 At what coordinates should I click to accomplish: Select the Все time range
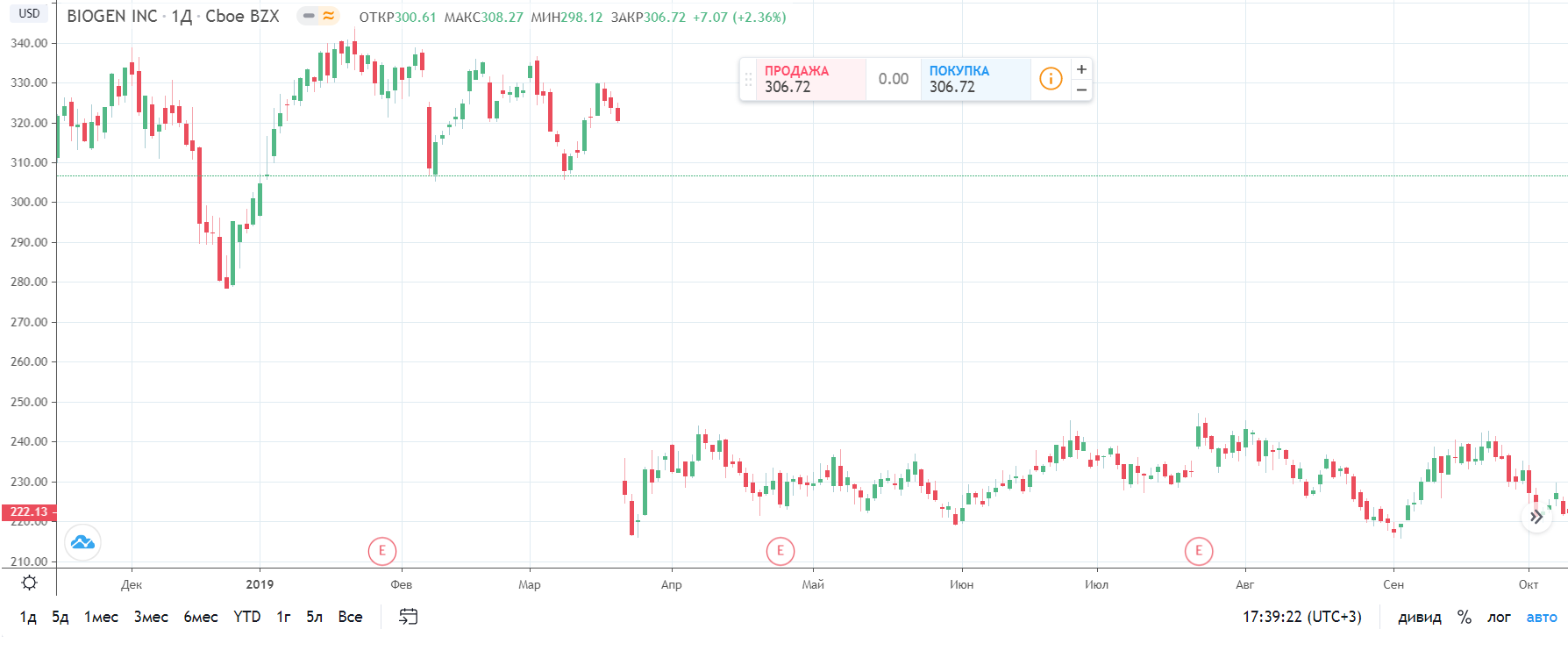pos(350,617)
